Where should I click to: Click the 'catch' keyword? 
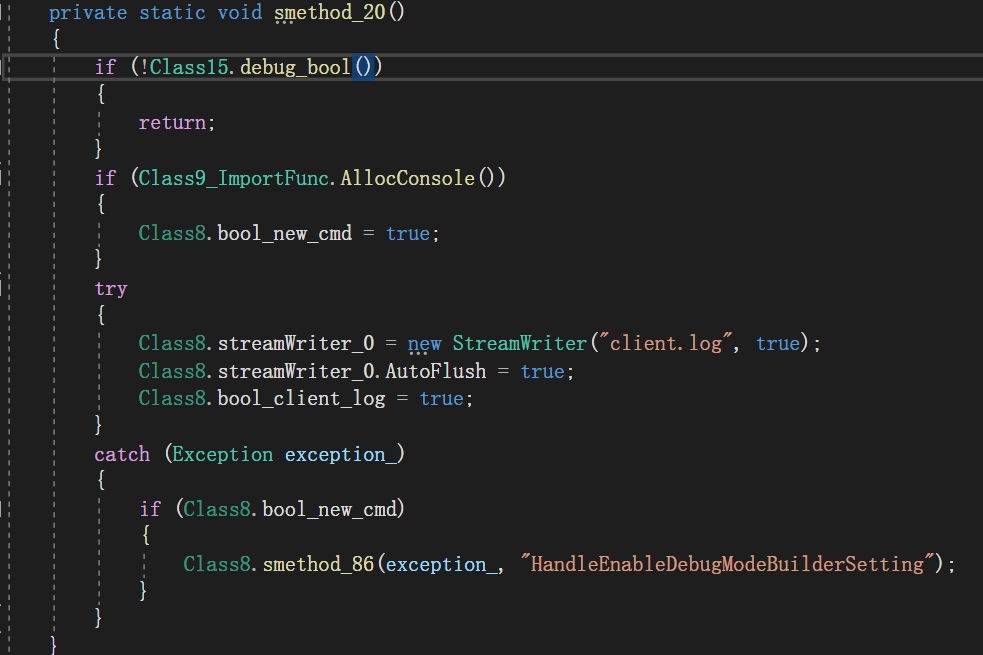pyautogui.click(x=122, y=454)
